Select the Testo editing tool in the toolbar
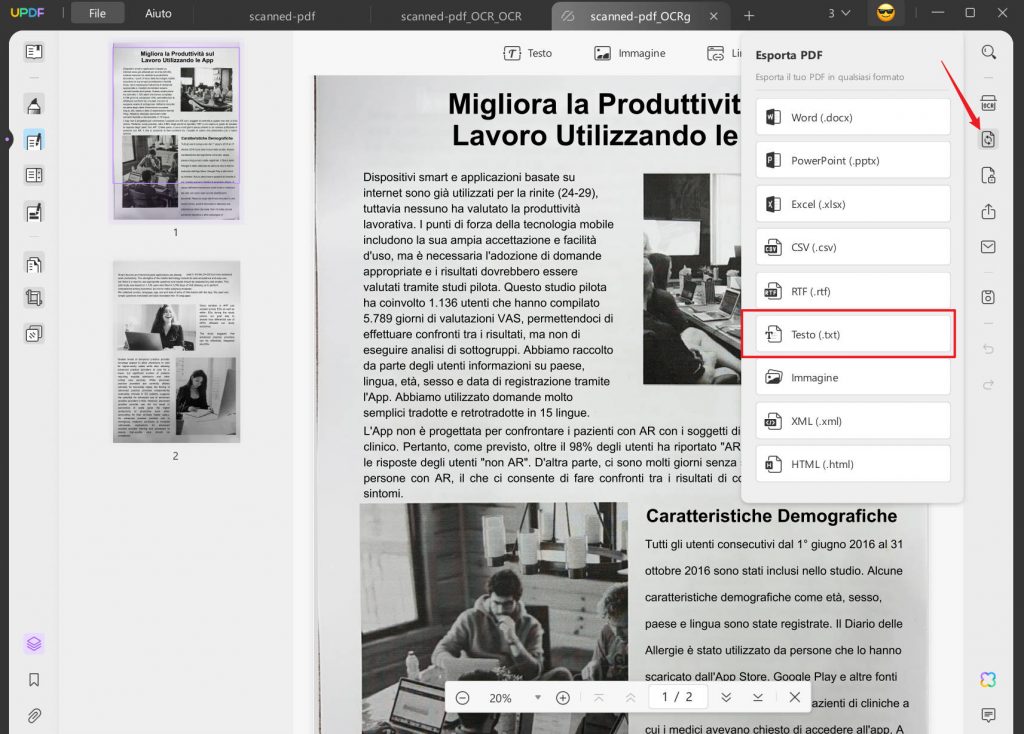The height and width of the screenshot is (734, 1024). [x=527, y=53]
